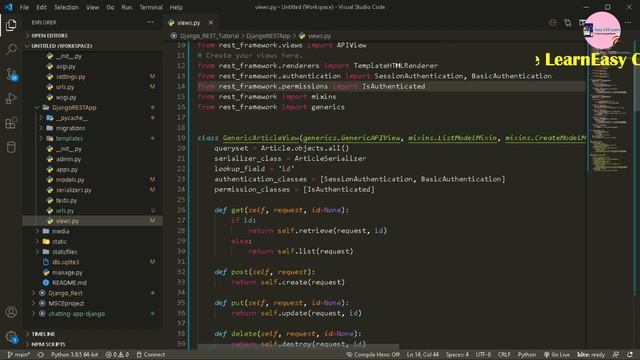Expand the TIMELINE section

[x=43, y=334]
